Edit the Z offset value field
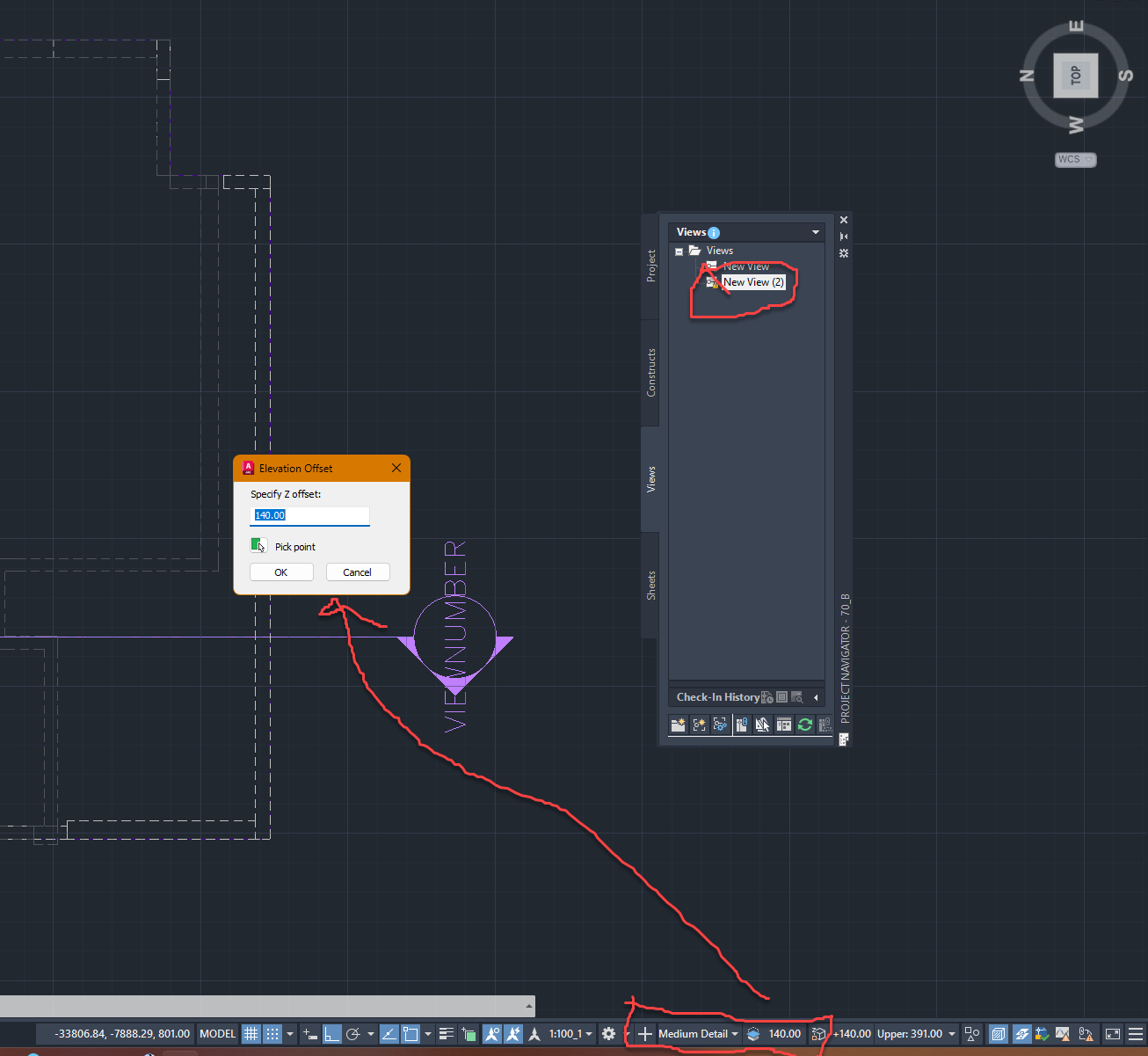This screenshot has width=1148, height=1056. [309, 515]
